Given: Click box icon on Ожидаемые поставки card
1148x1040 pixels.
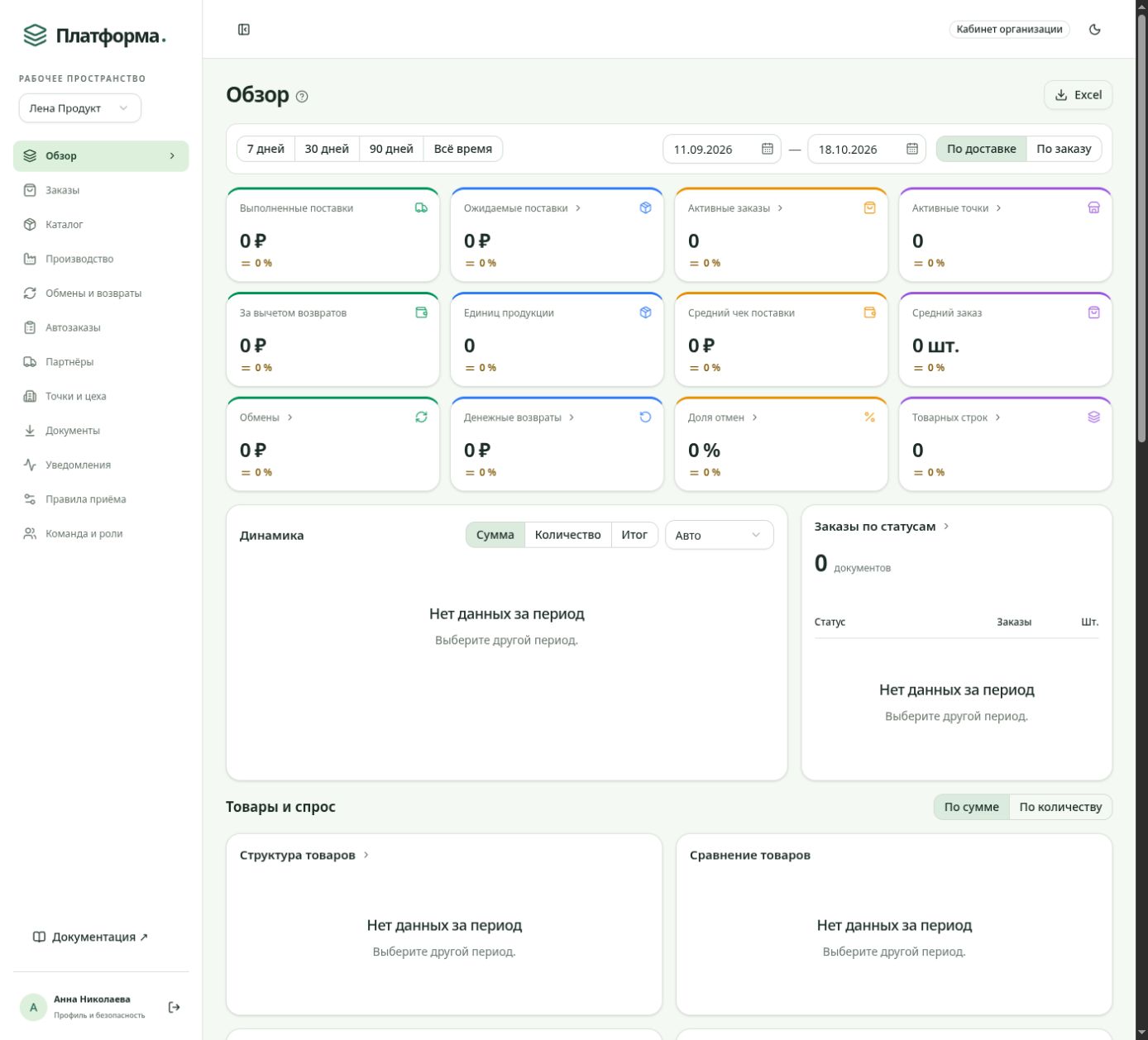Looking at the screenshot, I should [x=645, y=208].
